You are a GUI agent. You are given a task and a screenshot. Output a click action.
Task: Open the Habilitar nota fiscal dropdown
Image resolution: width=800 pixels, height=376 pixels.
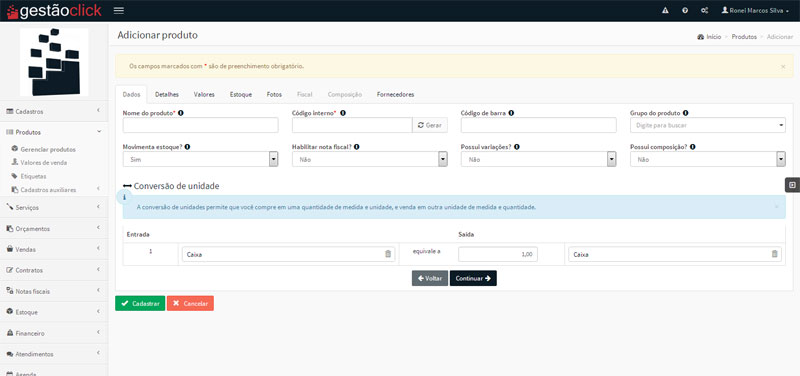click(370, 159)
